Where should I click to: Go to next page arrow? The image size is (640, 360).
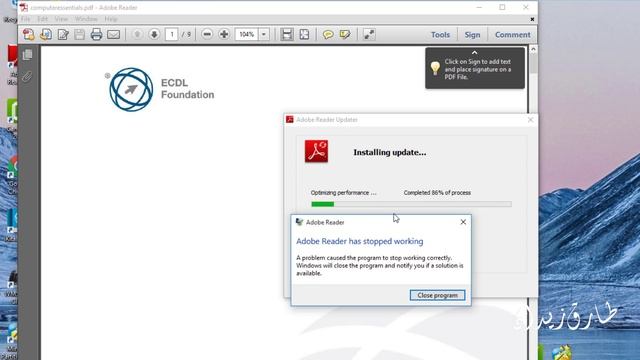pyautogui.click(x=154, y=35)
